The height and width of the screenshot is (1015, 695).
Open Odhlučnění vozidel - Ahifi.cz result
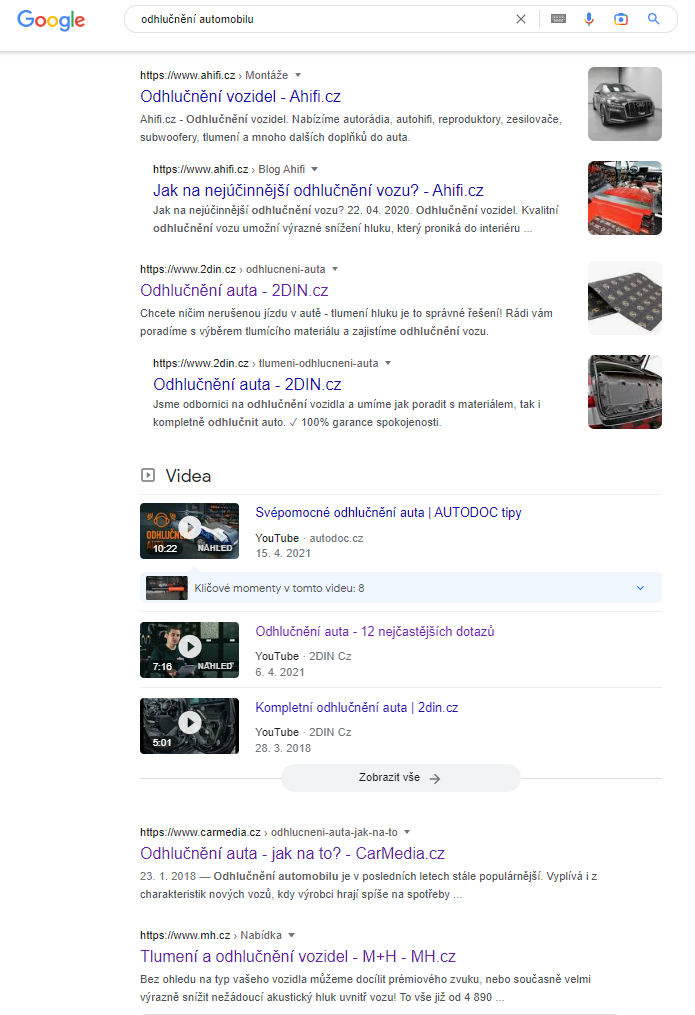point(240,96)
